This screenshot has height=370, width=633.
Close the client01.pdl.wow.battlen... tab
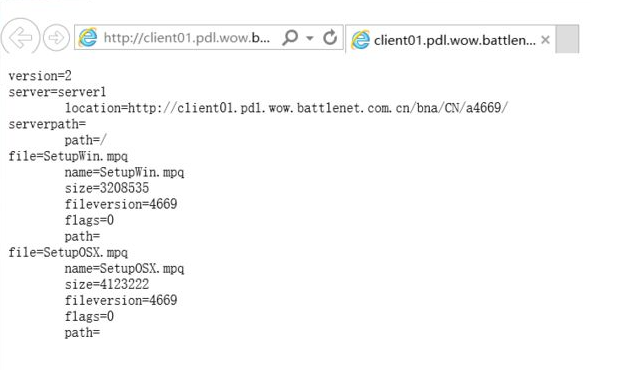click(545, 40)
